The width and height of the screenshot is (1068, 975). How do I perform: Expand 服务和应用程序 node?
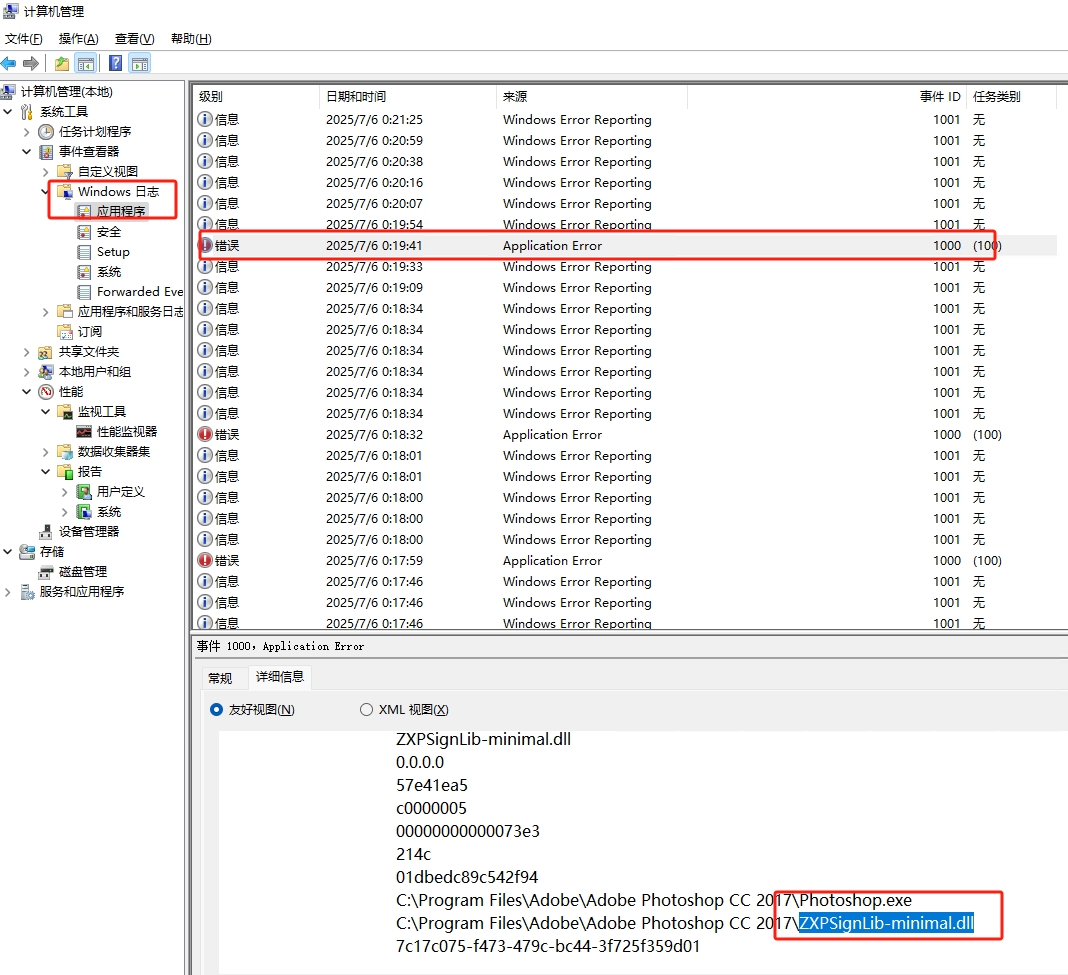coord(7,592)
